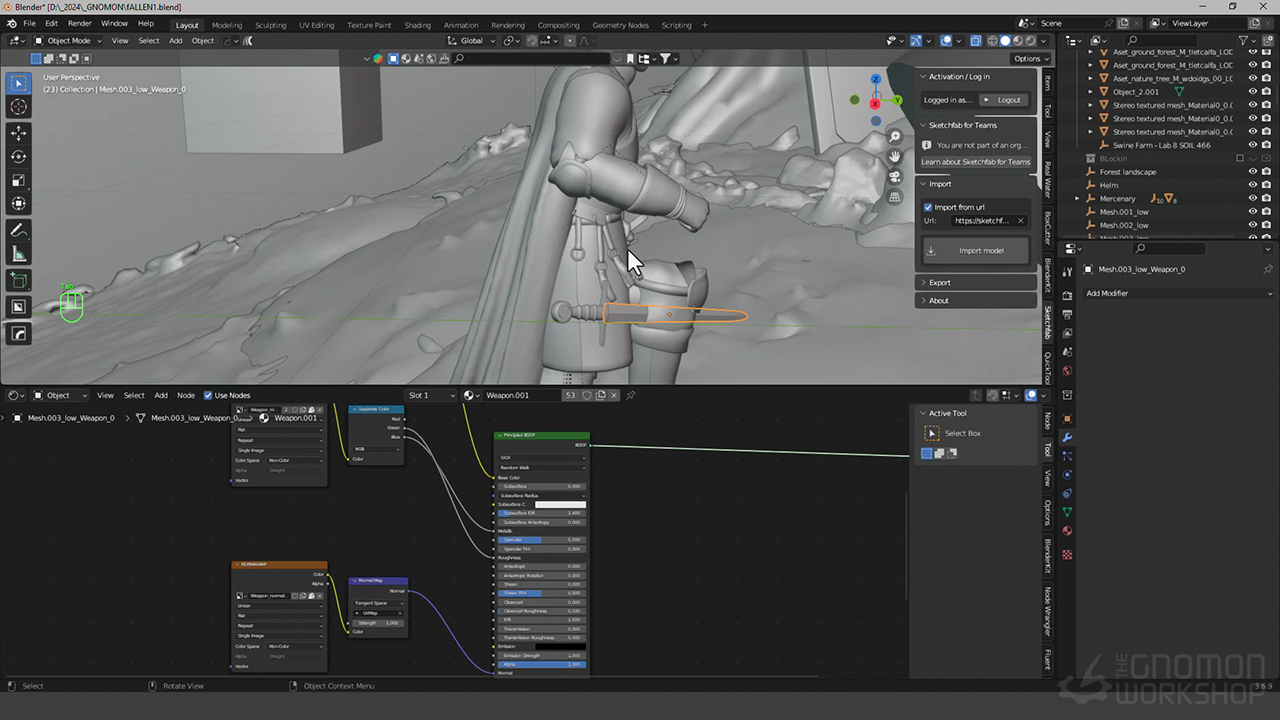Image resolution: width=1280 pixels, height=720 pixels.
Task: Pick the Annotate pencil tool
Action: (x=19, y=230)
